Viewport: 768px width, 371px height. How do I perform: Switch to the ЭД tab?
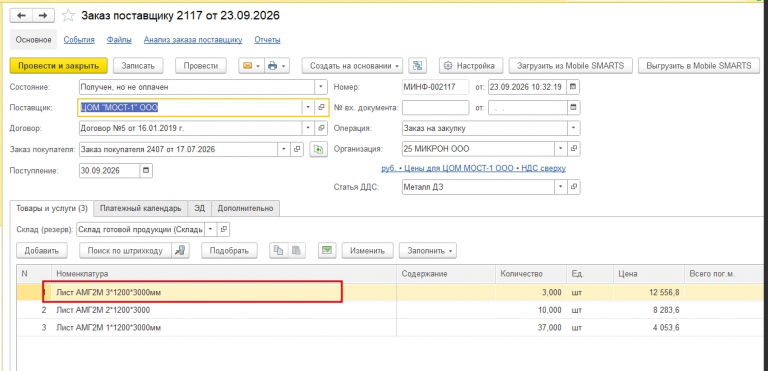point(199,208)
